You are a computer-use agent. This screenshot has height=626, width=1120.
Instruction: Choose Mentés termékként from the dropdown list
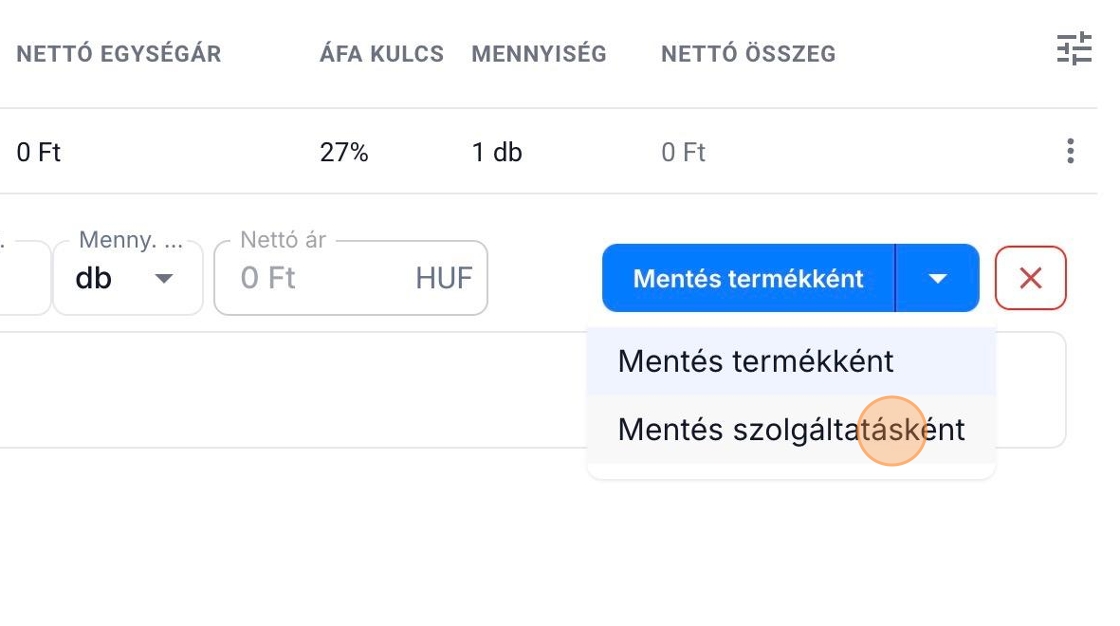click(x=755, y=361)
